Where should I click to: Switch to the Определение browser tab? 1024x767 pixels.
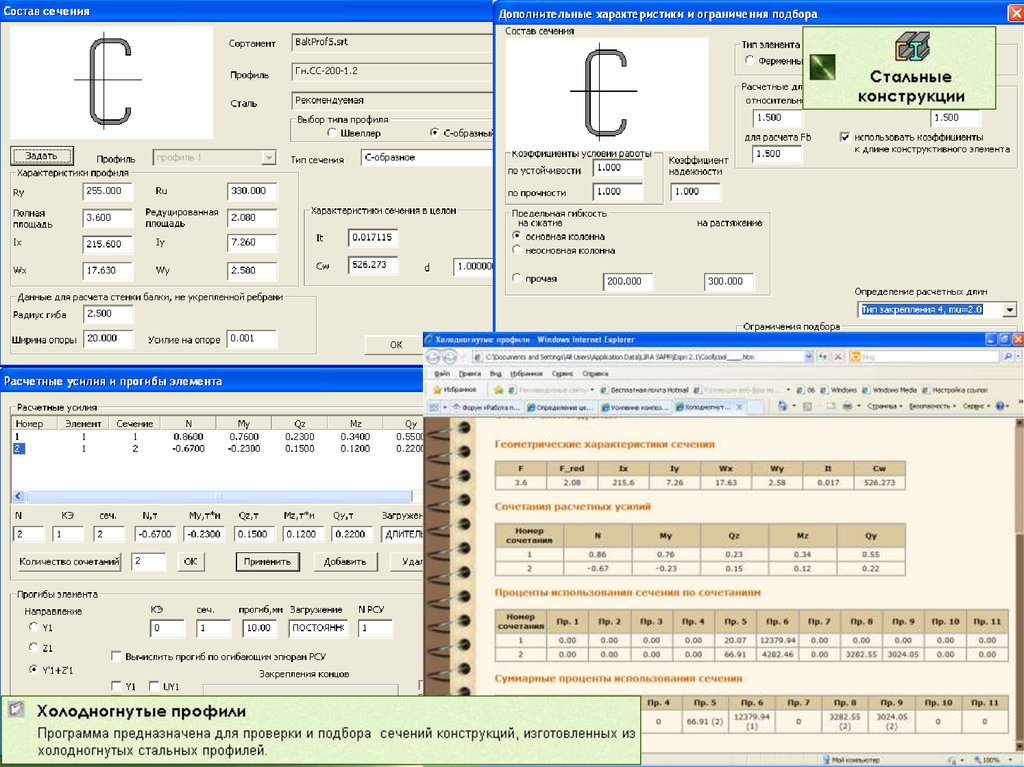[559, 407]
